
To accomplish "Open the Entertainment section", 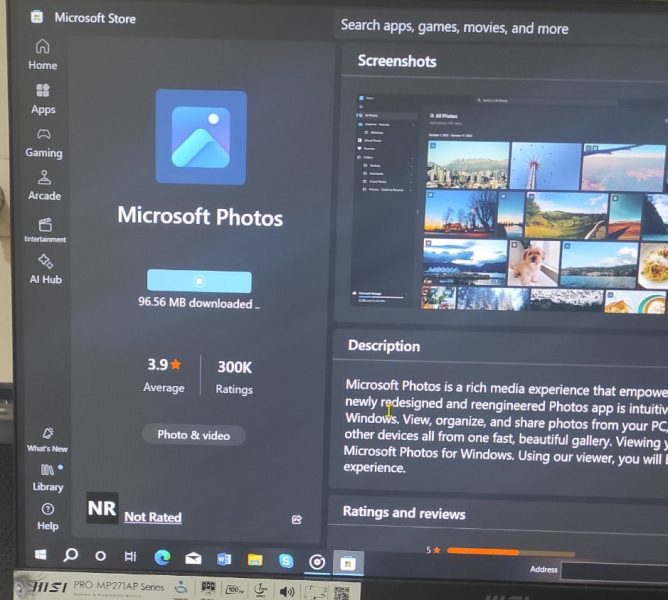I will 45,230.
